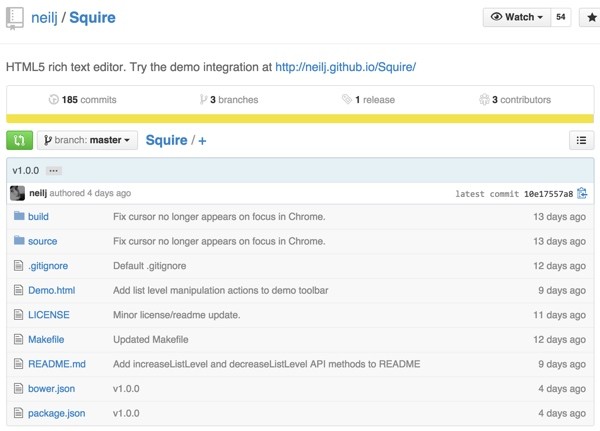Click '9 days ago' in Demo.html row
The height and width of the screenshot is (431, 600).
tap(562, 291)
